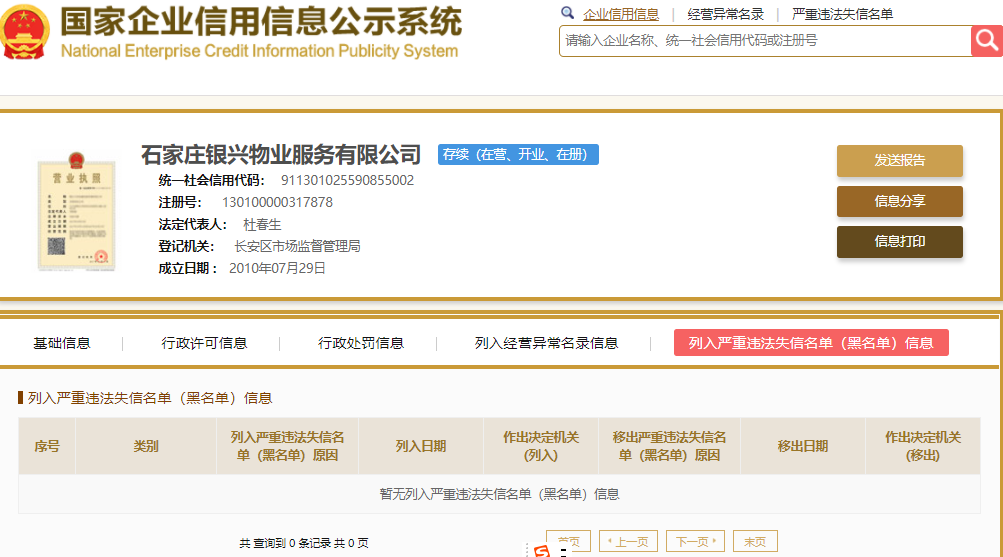Click the 信息分享 button
Viewport: 1003px width, 557px height.
(x=899, y=201)
